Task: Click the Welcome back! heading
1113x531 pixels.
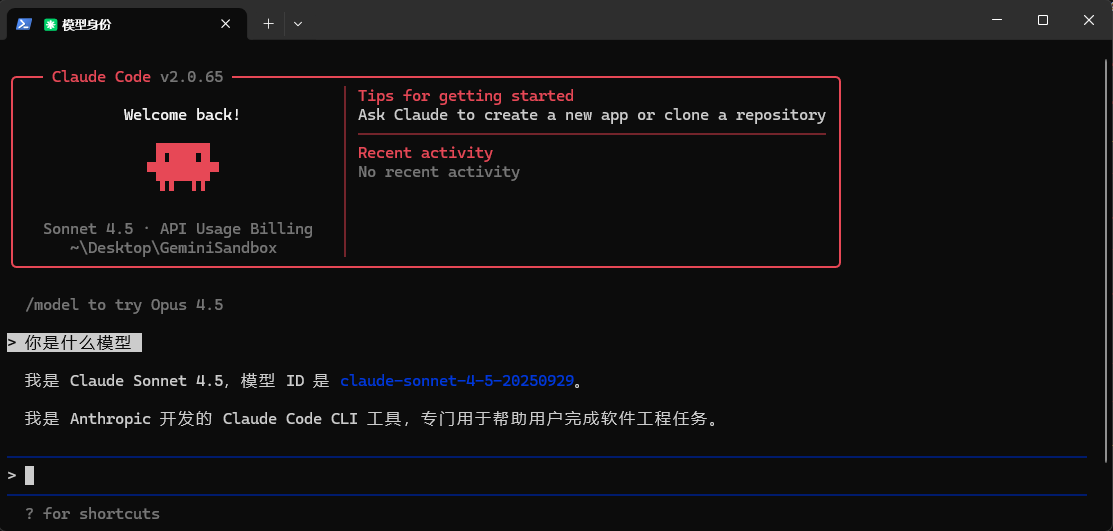Action: tap(182, 114)
